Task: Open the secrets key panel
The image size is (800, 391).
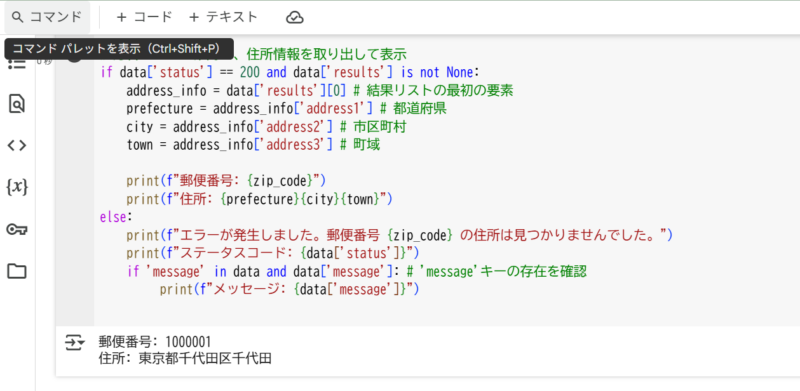Action: coord(17,229)
